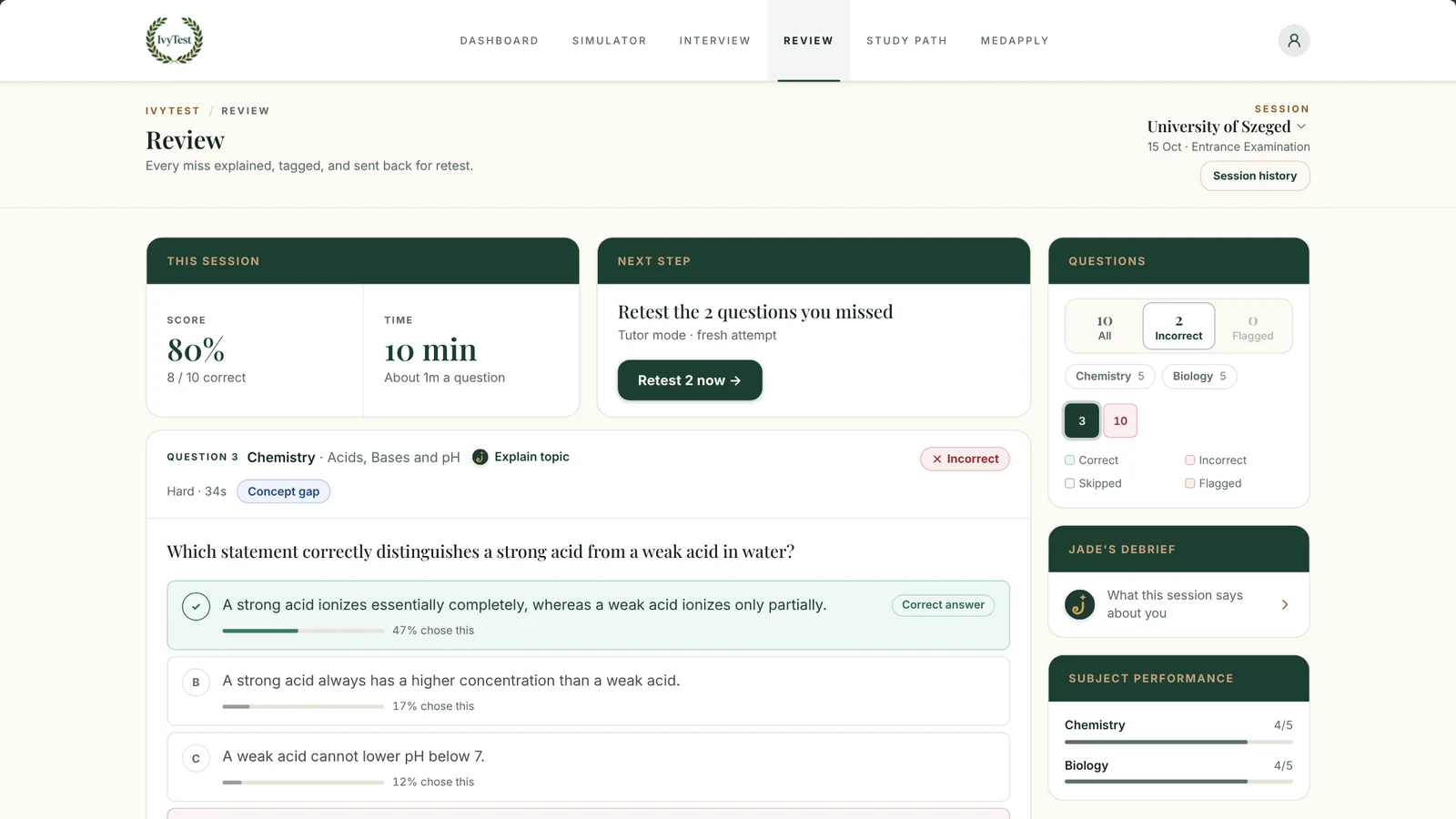Start retest with Retest 2 now
This screenshot has height=819, width=1456.
click(x=690, y=380)
